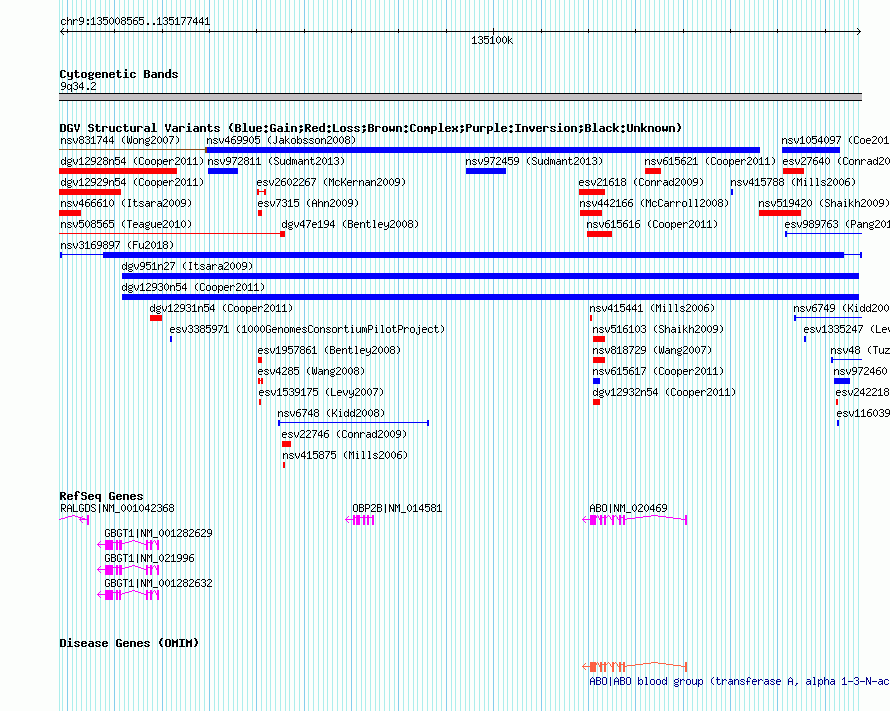Open GBGT1|NM_001282629 gene label

(158, 533)
